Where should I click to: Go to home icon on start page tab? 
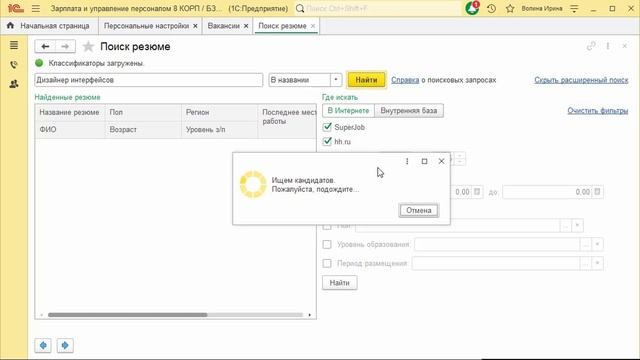pos(10,25)
